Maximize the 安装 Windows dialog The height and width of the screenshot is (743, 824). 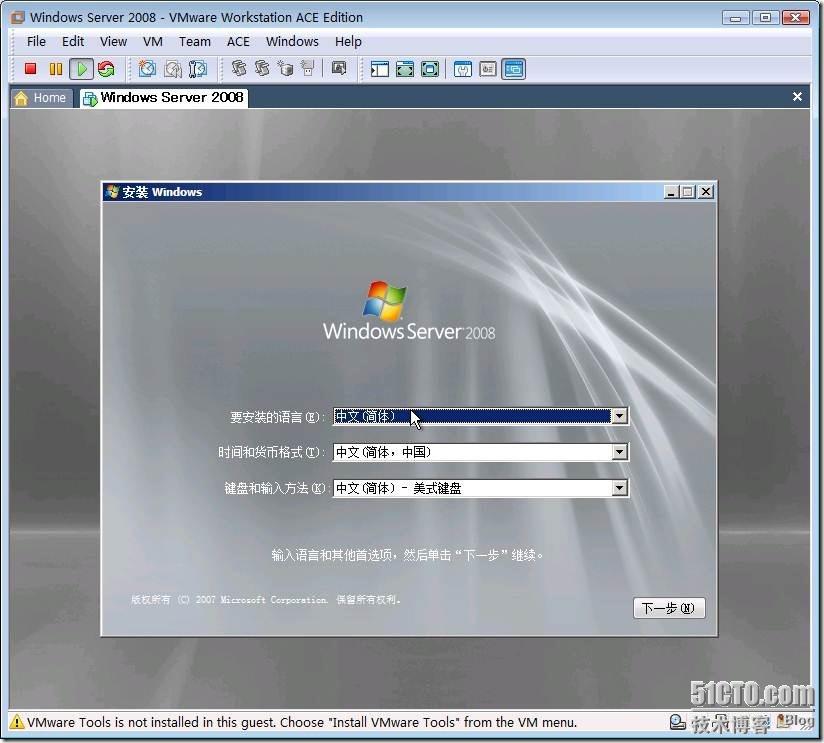687,192
